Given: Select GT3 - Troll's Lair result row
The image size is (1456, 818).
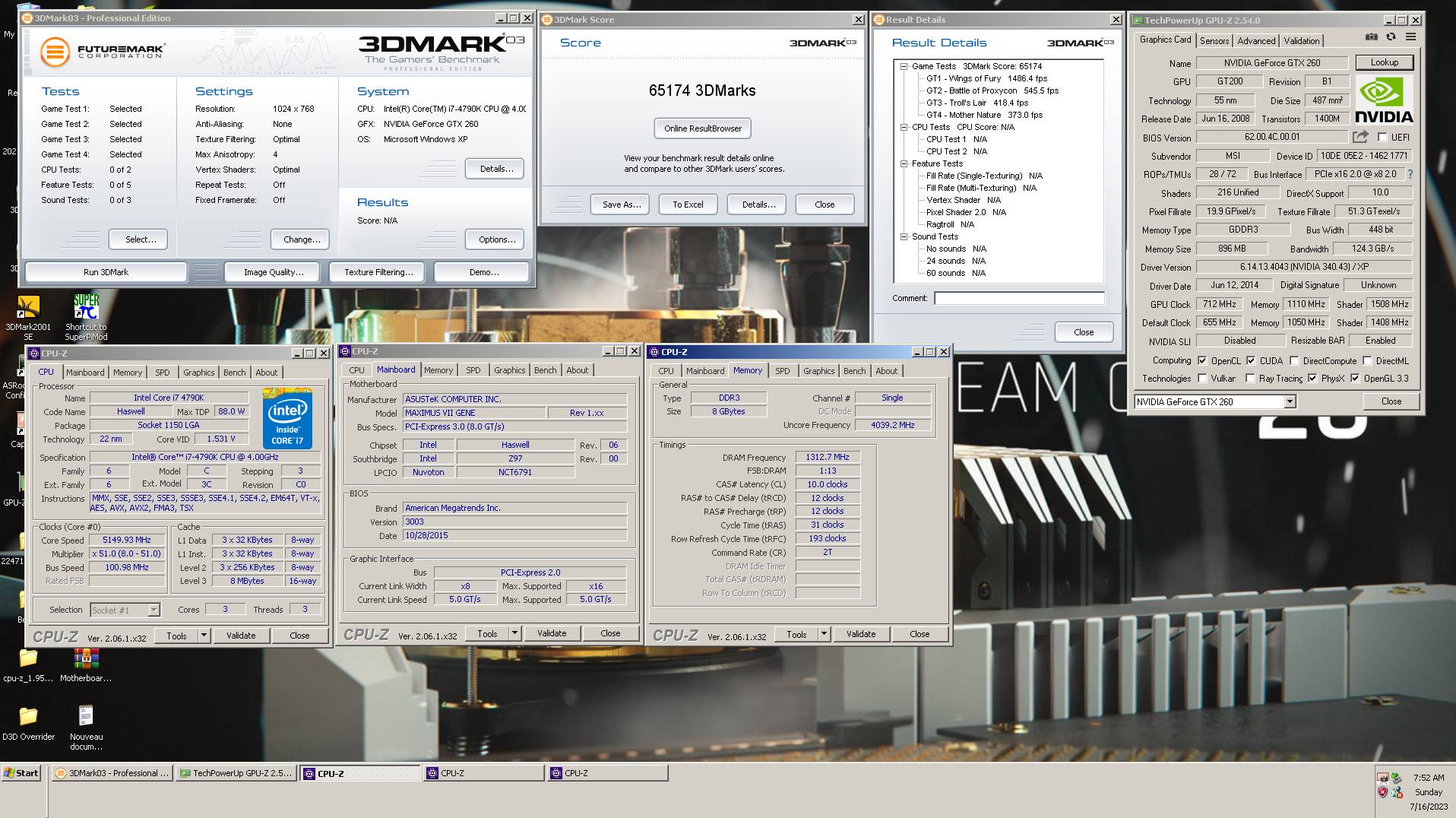Looking at the screenshot, I should pyautogui.click(x=977, y=103).
